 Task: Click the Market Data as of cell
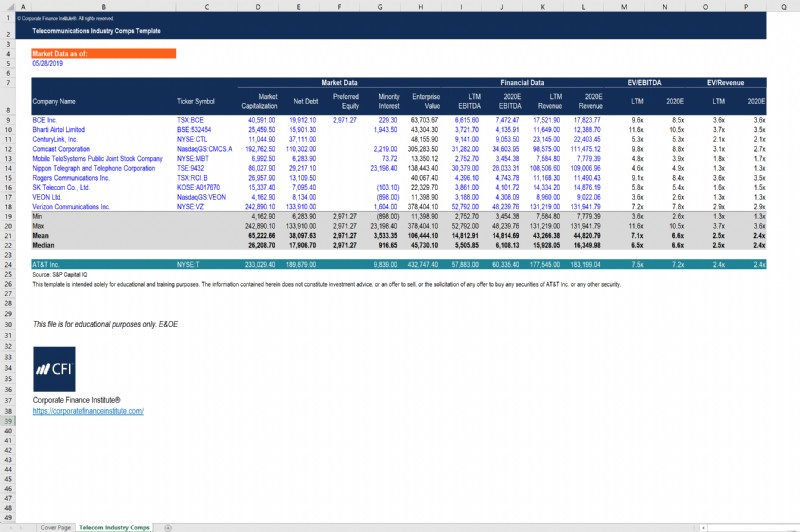(x=104, y=54)
